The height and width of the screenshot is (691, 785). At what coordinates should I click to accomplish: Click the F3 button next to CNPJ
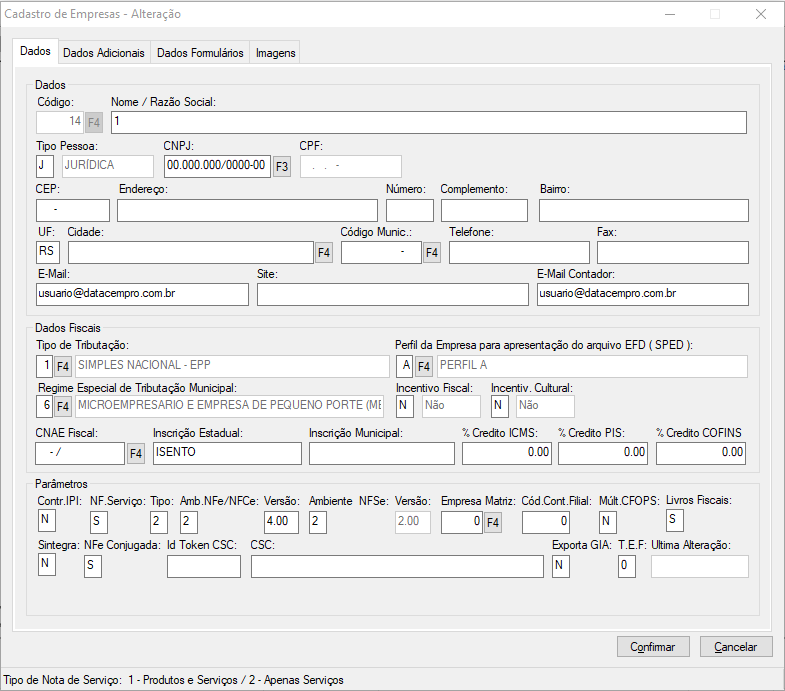[x=282, y=166]
